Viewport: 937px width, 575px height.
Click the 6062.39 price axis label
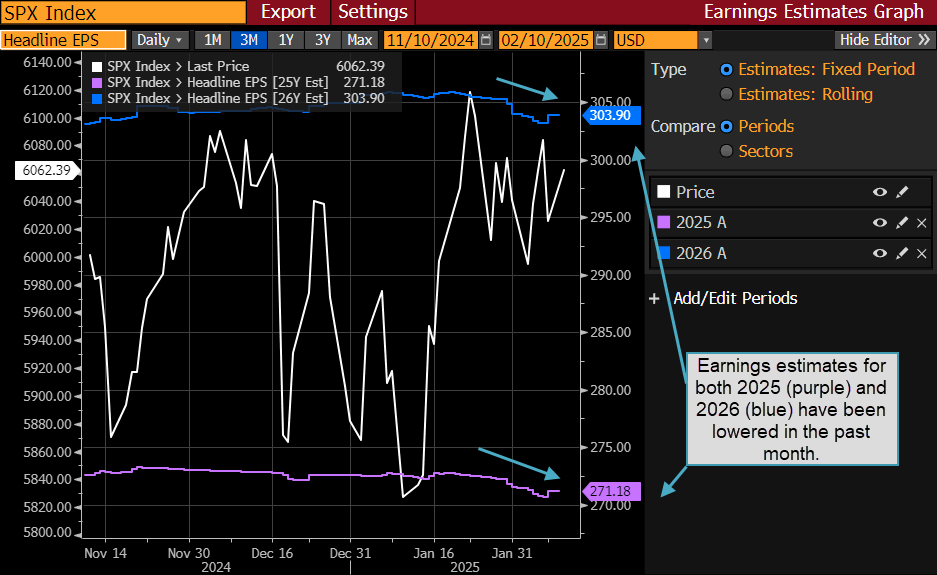47,170
